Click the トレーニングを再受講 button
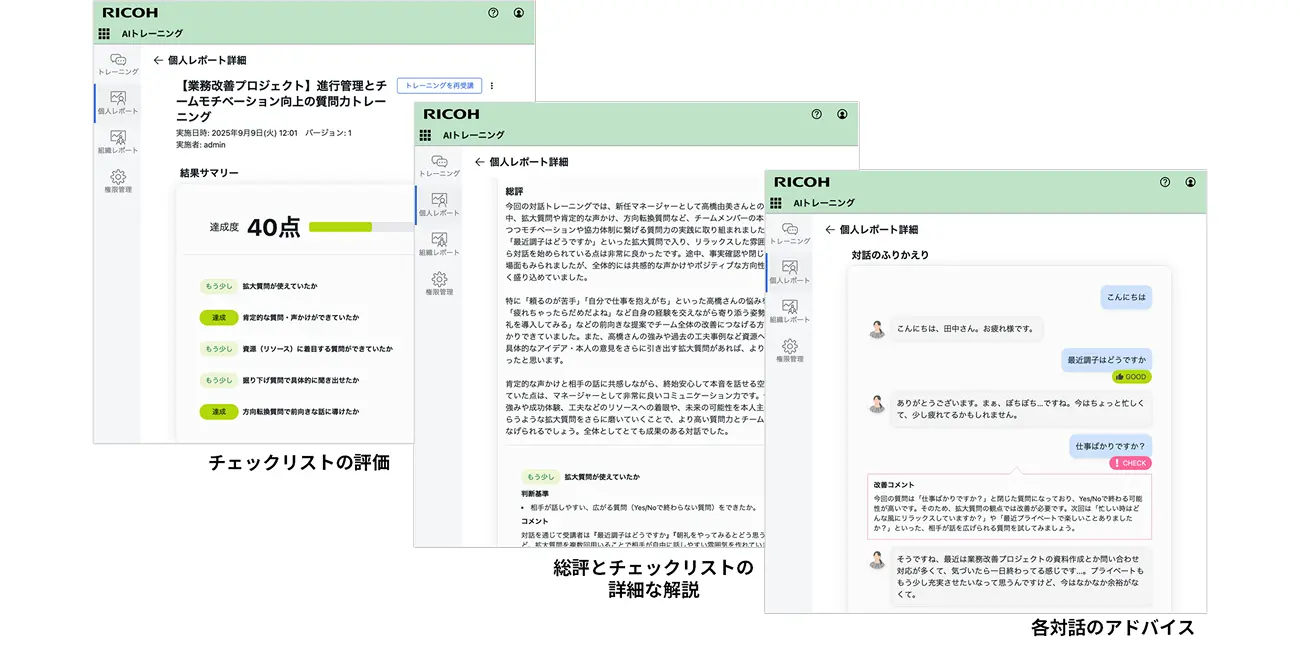Screen dimensions: 1300x650 click(x=439, y=86)
